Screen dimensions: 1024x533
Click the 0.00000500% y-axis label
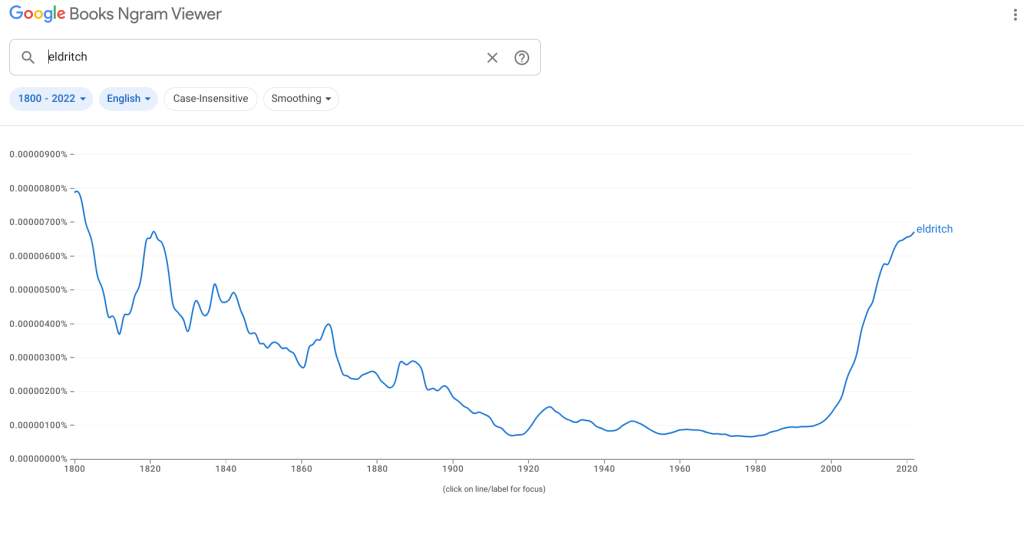38,290
